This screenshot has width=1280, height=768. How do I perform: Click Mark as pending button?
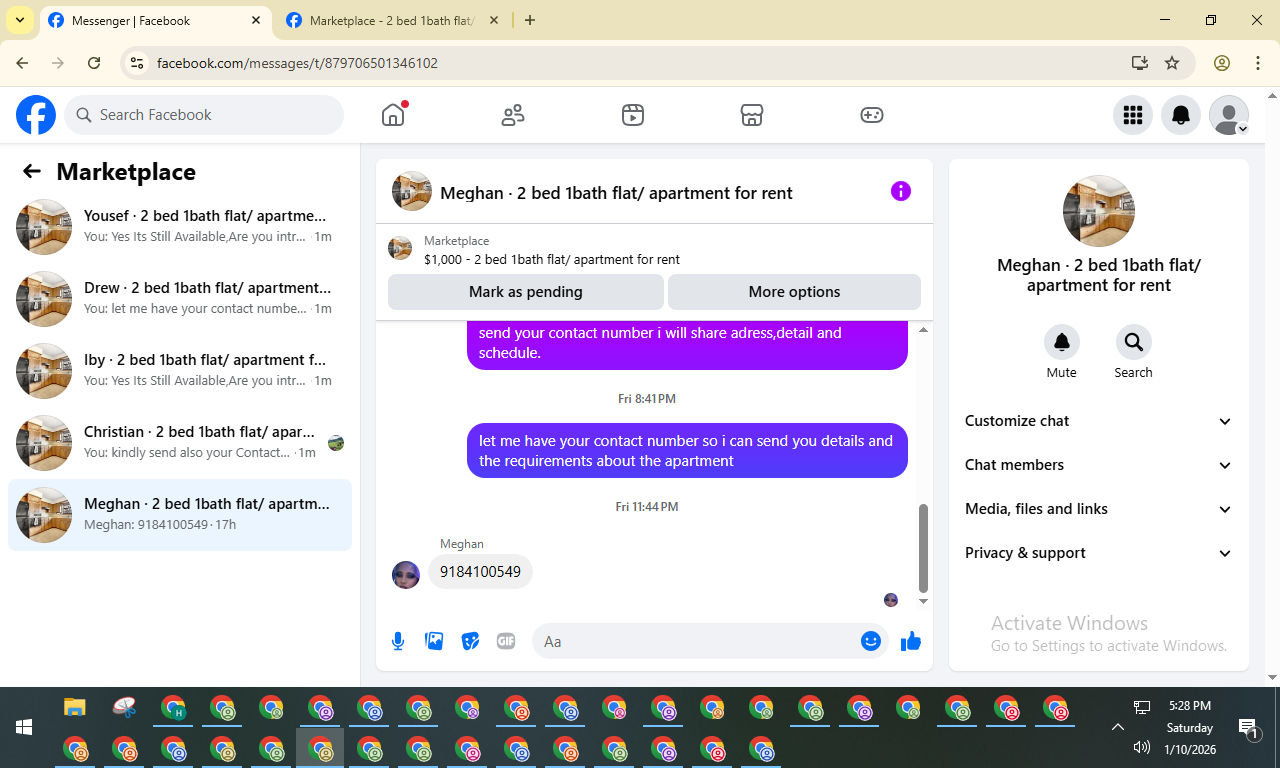click(x=526, y=292)
